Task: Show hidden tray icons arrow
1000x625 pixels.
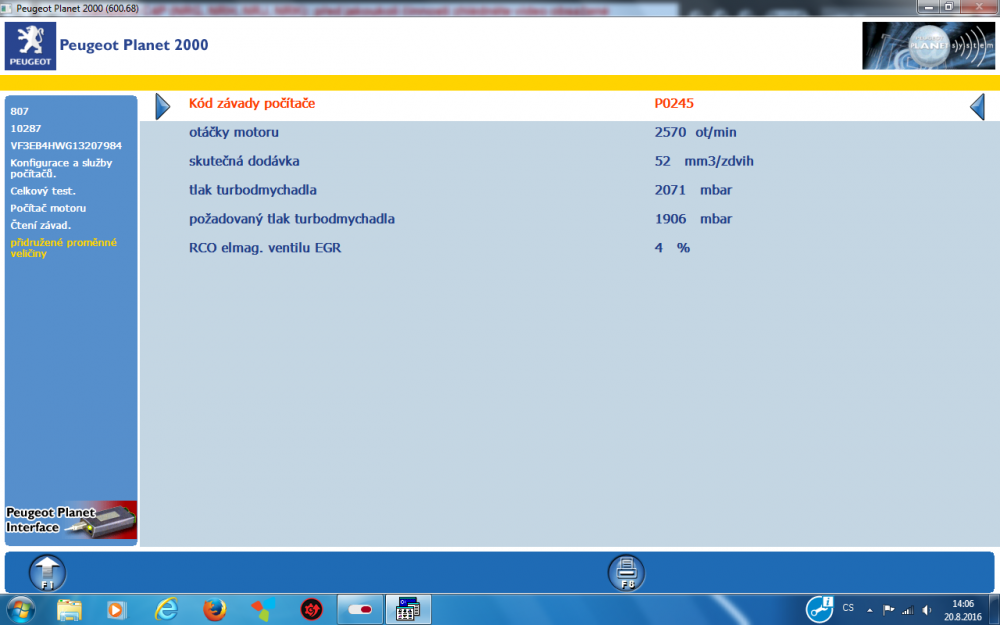Action: pos(869,610)
